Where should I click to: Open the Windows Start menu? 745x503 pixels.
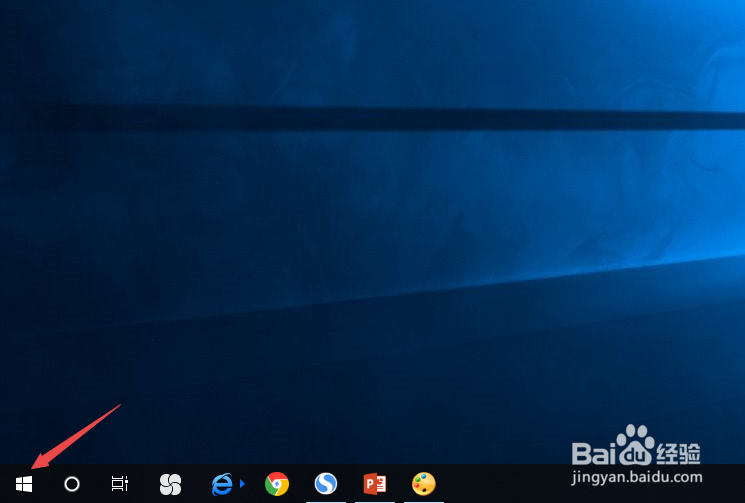point(24,484)
